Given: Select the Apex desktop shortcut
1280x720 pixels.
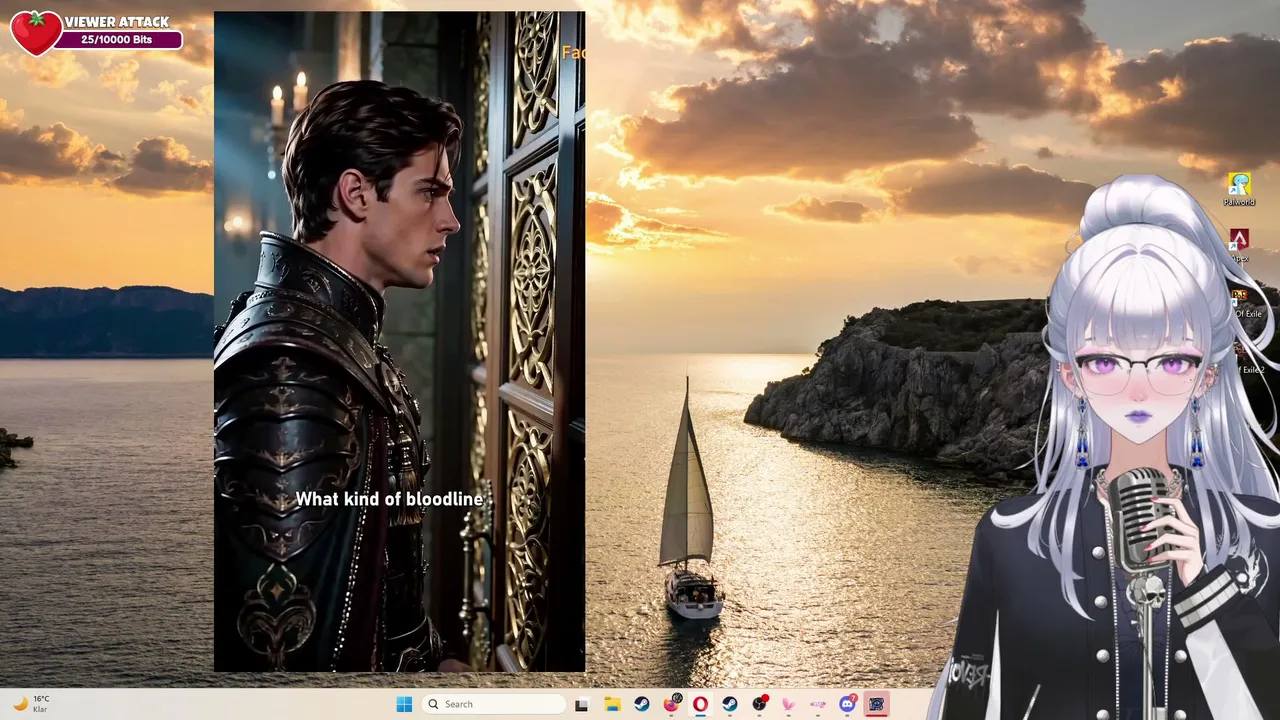Looking at the screenshot, I should [1239, 245].
